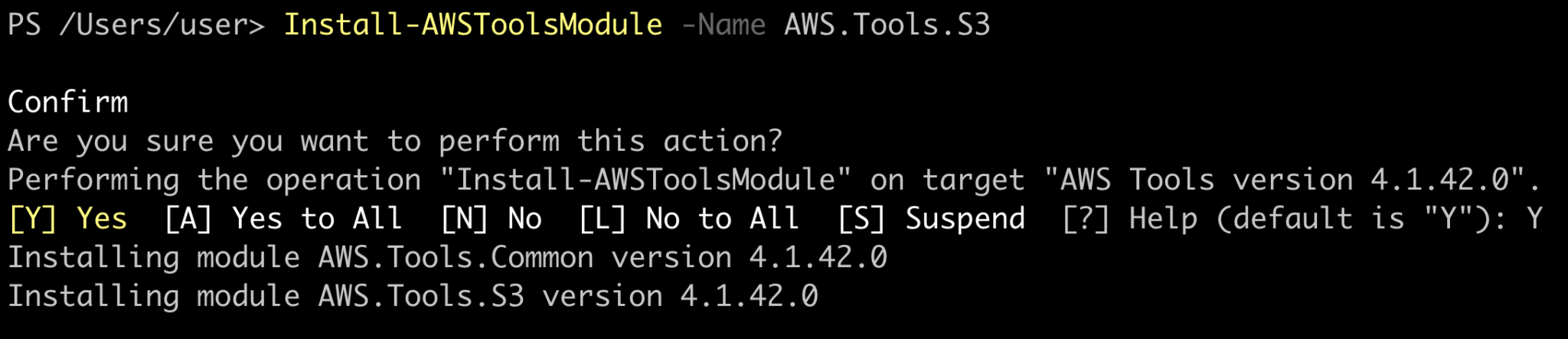Click the "Are you sure" question line

pos(395,142)
